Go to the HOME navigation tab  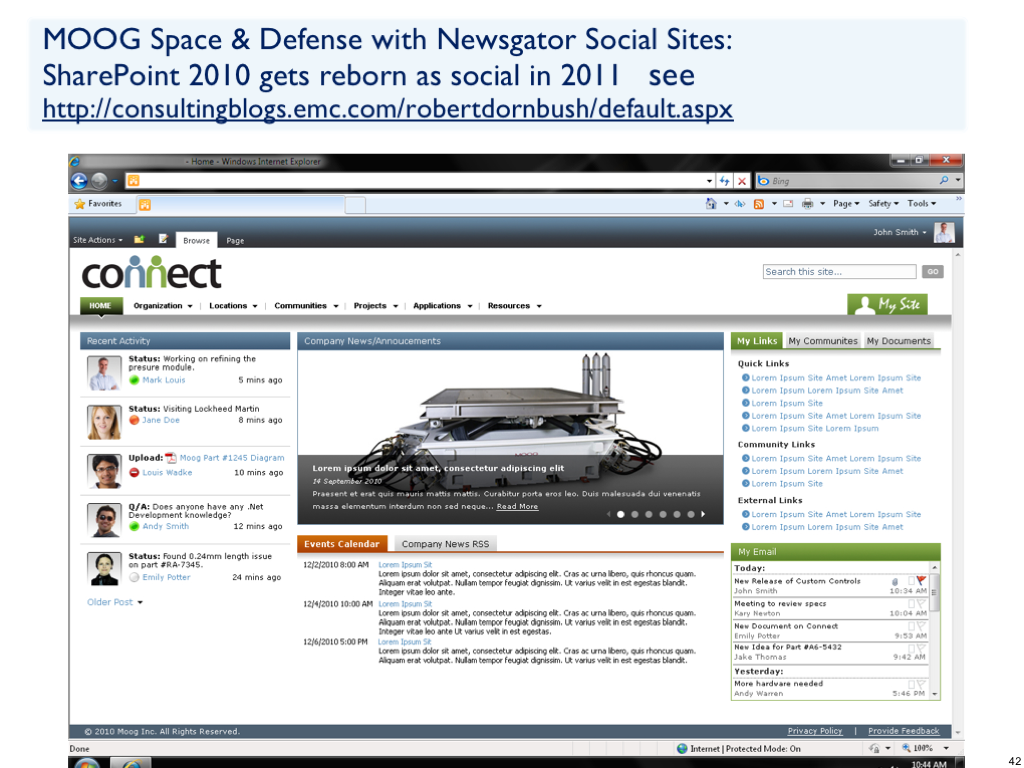pyautogui.click(x=101, y=305)
